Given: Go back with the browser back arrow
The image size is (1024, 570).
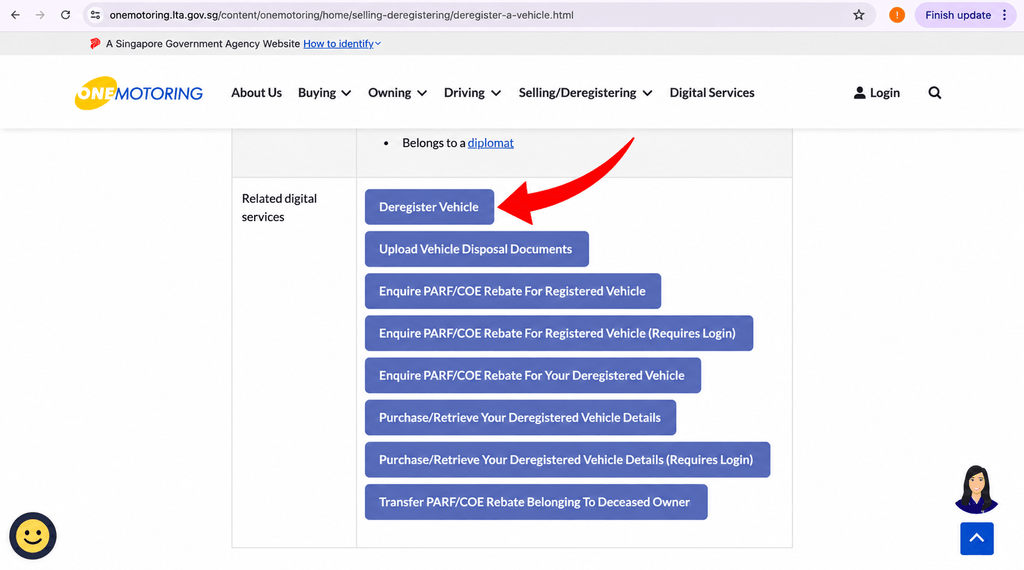Looking at the screenshot, I should pyautogui.click(x=15, y=15).
